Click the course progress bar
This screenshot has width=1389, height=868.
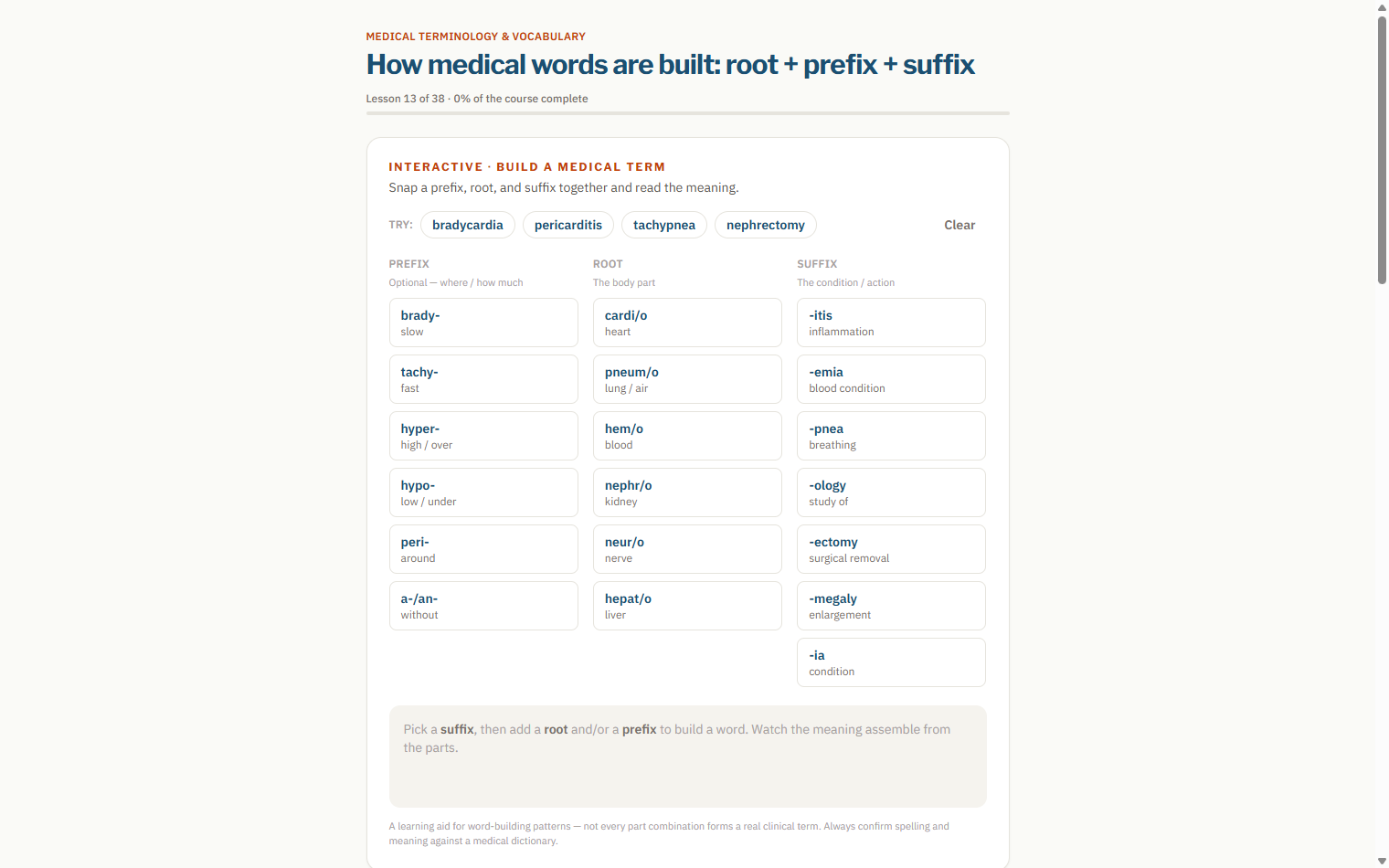pos(688,113)
